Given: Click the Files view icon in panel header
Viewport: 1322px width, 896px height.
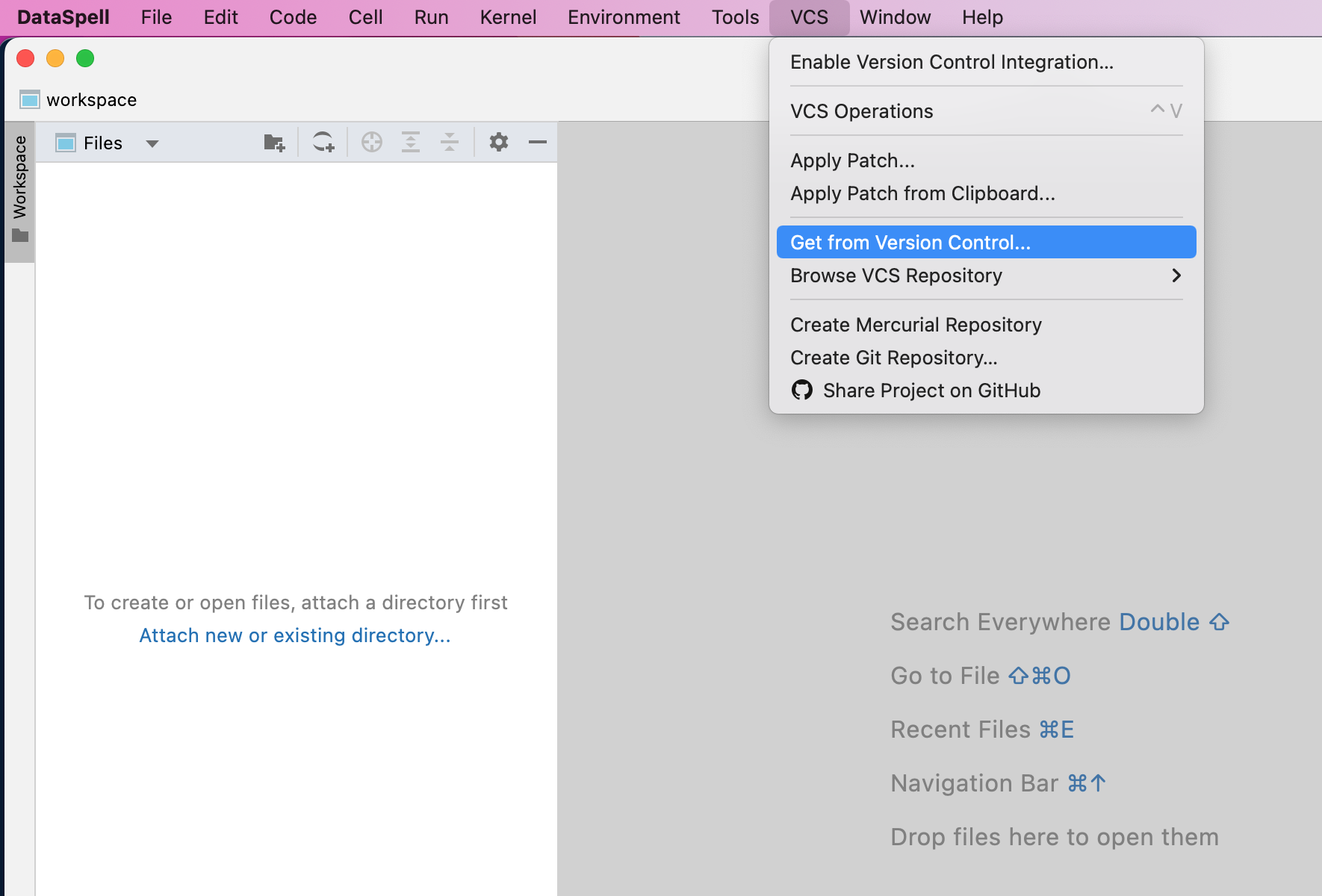Looking at the screenshot, I should click(66, 143).
